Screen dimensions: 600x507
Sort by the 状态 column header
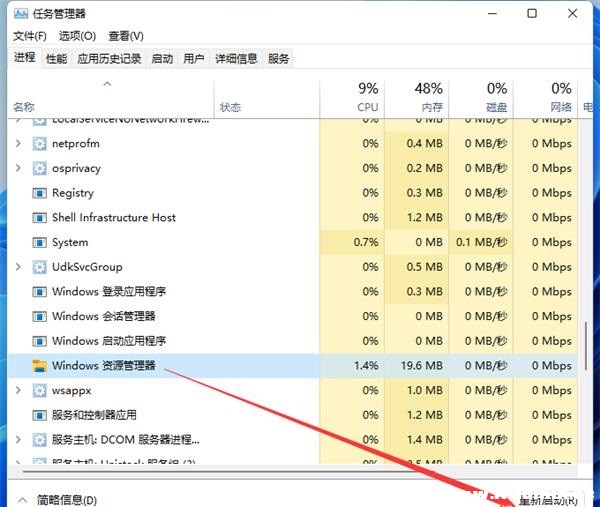click(267, 98)
